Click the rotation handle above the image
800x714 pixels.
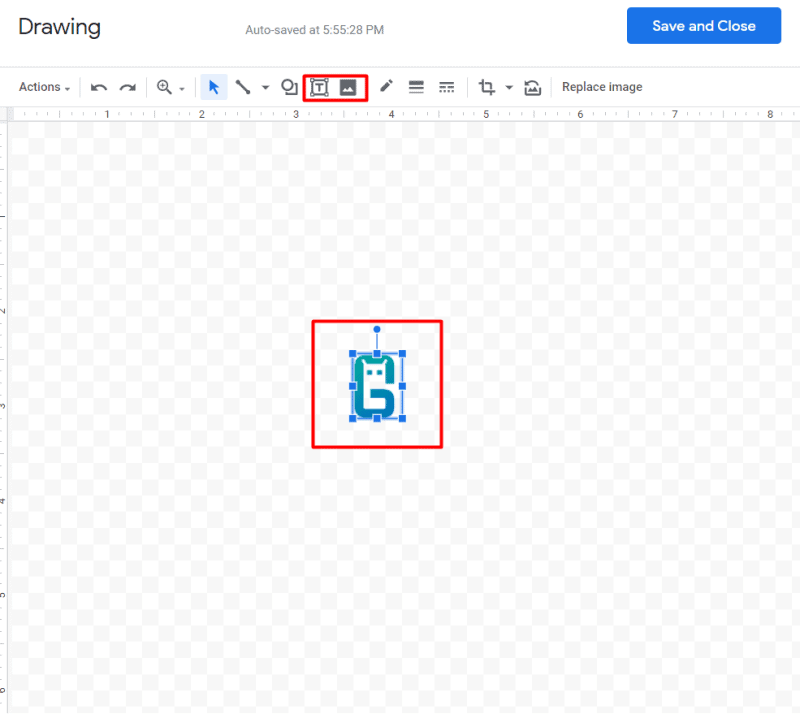click(x=376, y=329)
